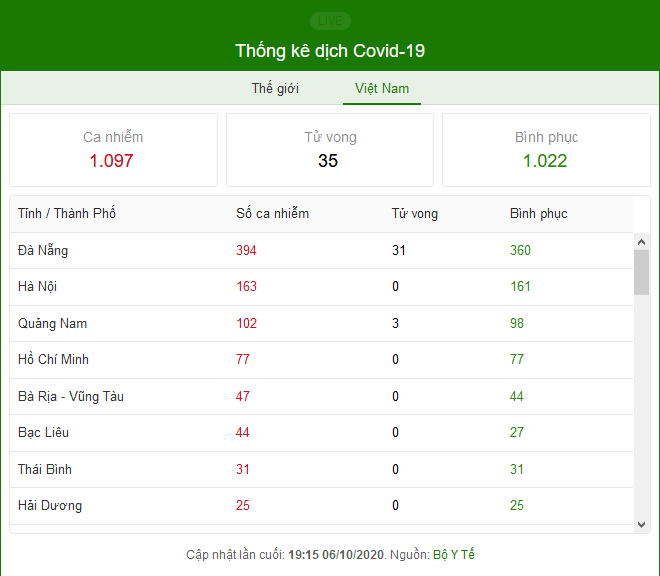
Task: Select the Hồ Chí Minh row
Action: point(322,360)
